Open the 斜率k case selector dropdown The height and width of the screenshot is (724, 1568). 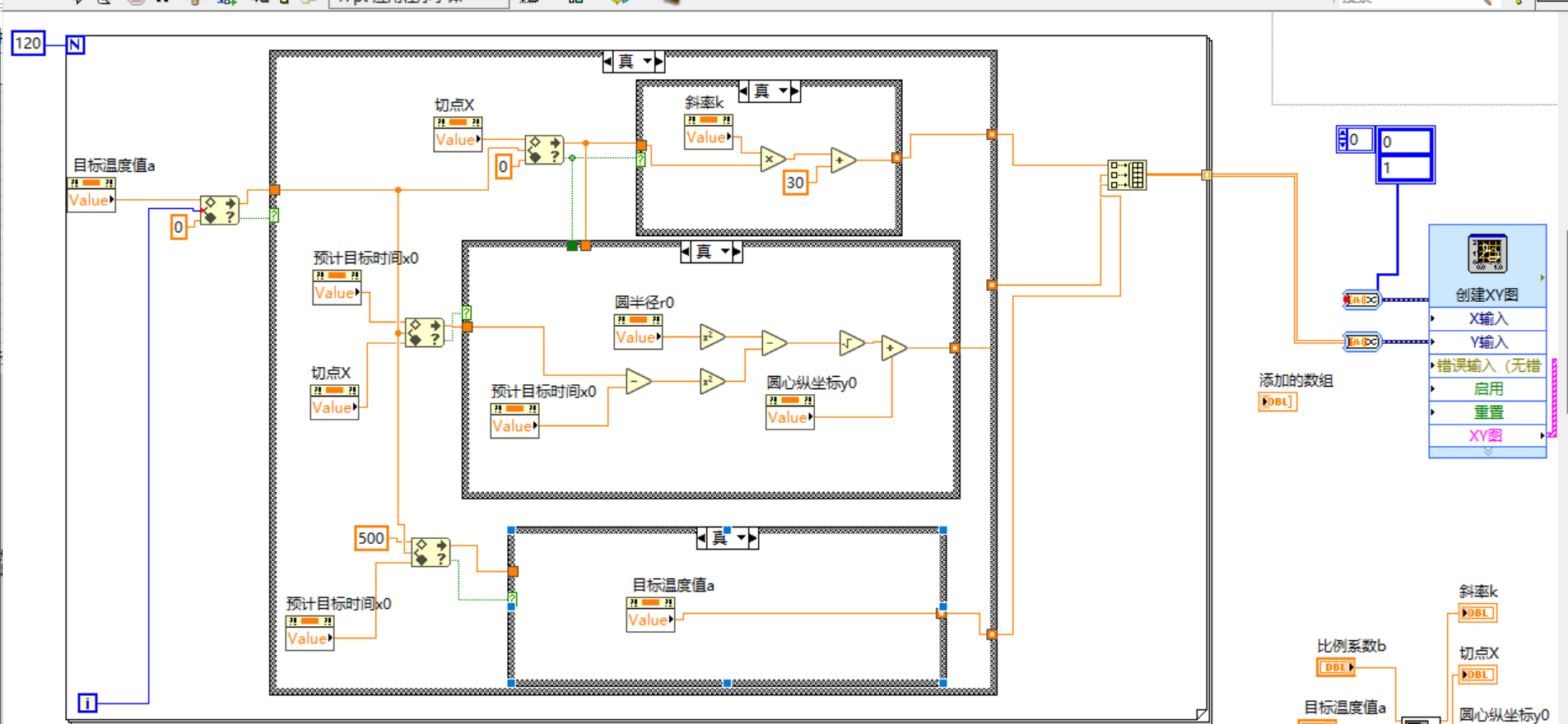[x=783, y=91]
